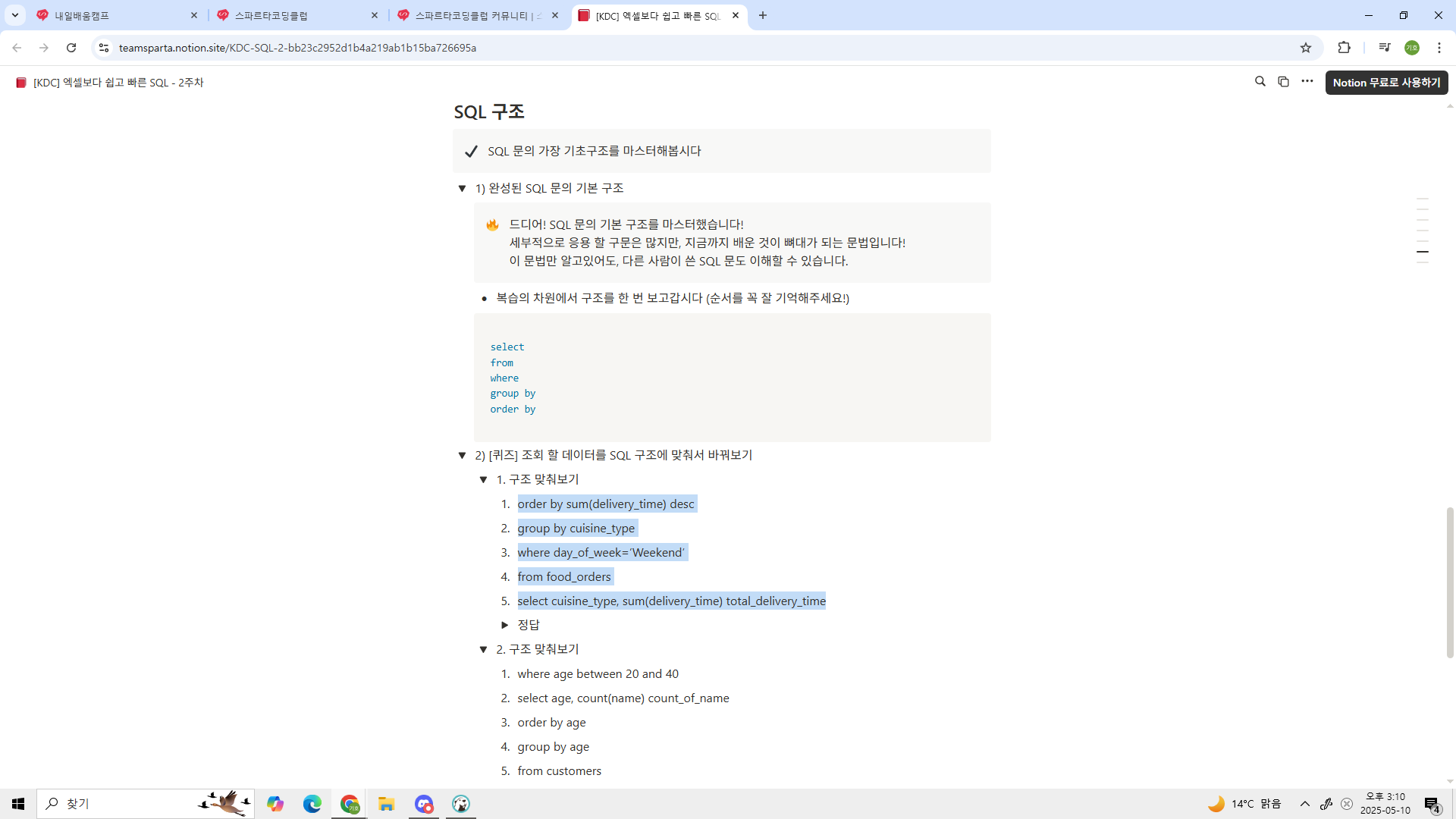Close the 스파르타코딩클럽 커뮤니티 tab
The image size is (1456, 819).
555,15
